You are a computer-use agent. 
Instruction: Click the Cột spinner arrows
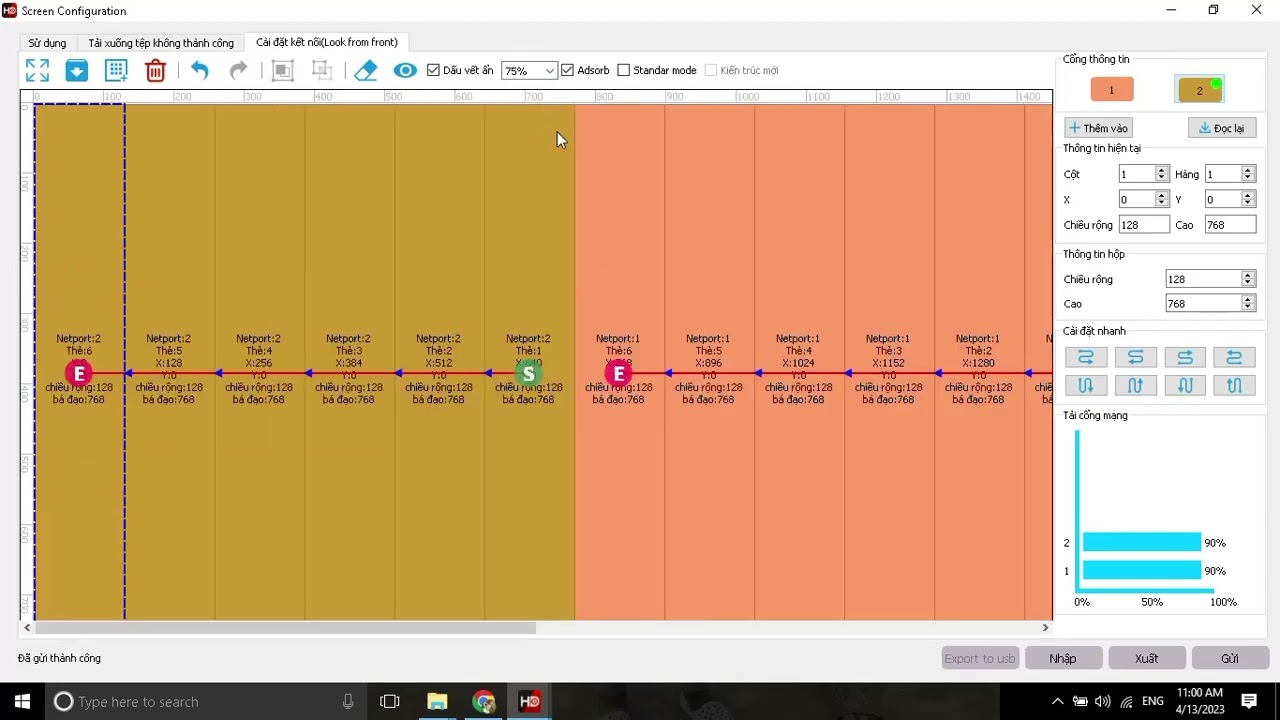tap(1161, 174)
